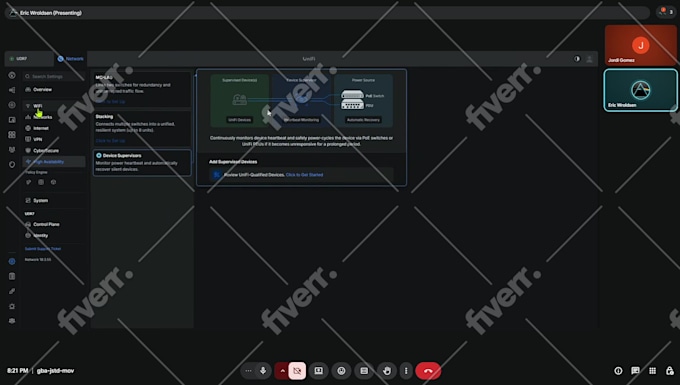Click the 'Automatic Recovery' diagram label
This screenshot has height=385, width=680.
pos(363,120)
